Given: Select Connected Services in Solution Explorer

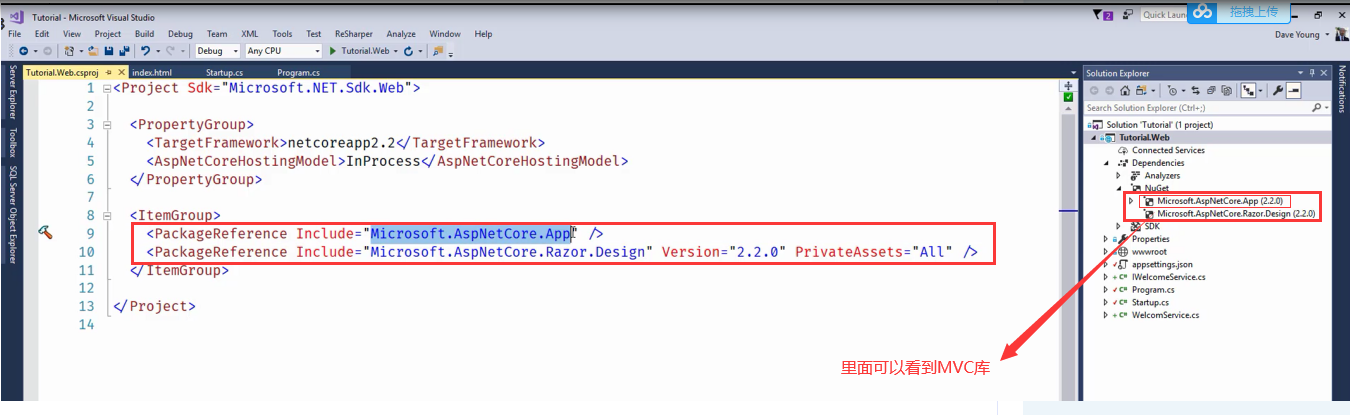Looking at the screenshot, I should (x=1168, y=150).
